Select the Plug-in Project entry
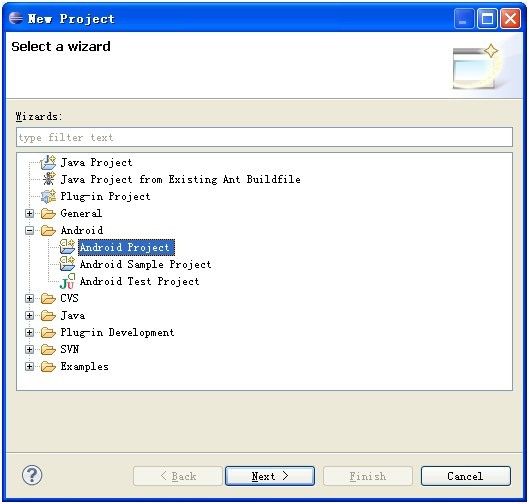Viewport: 529px width, 504px height. [105, 196]
